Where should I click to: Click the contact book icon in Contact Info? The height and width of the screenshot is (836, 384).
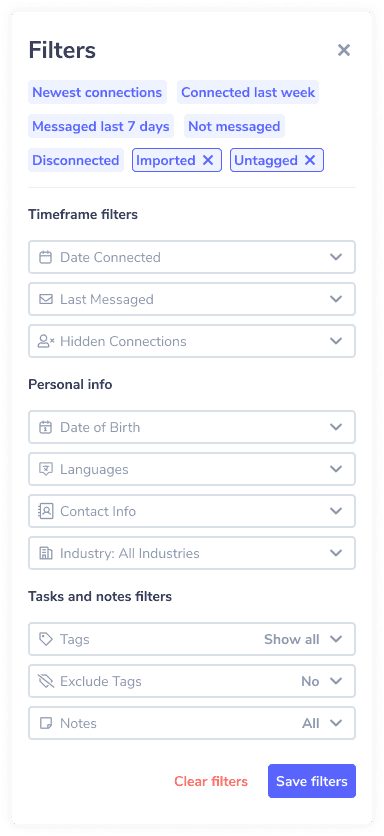click(46, 511)
